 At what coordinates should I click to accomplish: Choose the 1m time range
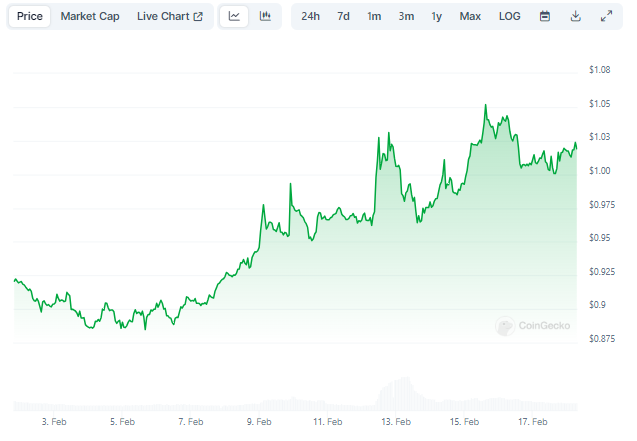[374, 16]
